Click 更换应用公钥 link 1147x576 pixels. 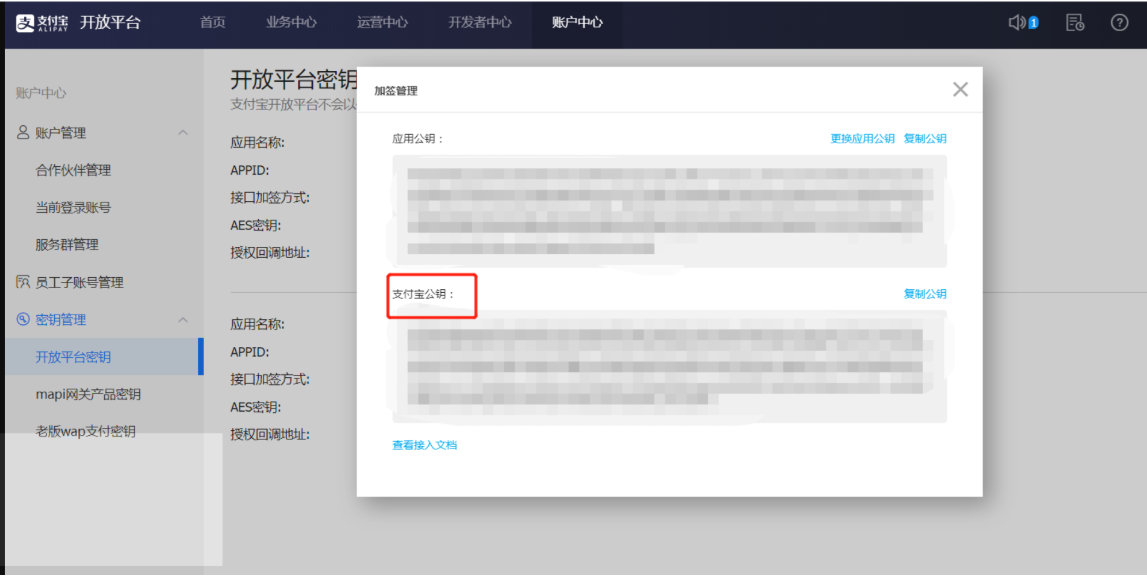(862, 138)
